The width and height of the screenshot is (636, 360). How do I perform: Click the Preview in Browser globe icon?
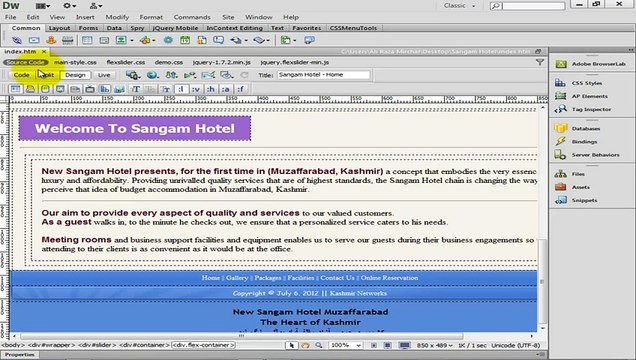click(x=152, y=75)
